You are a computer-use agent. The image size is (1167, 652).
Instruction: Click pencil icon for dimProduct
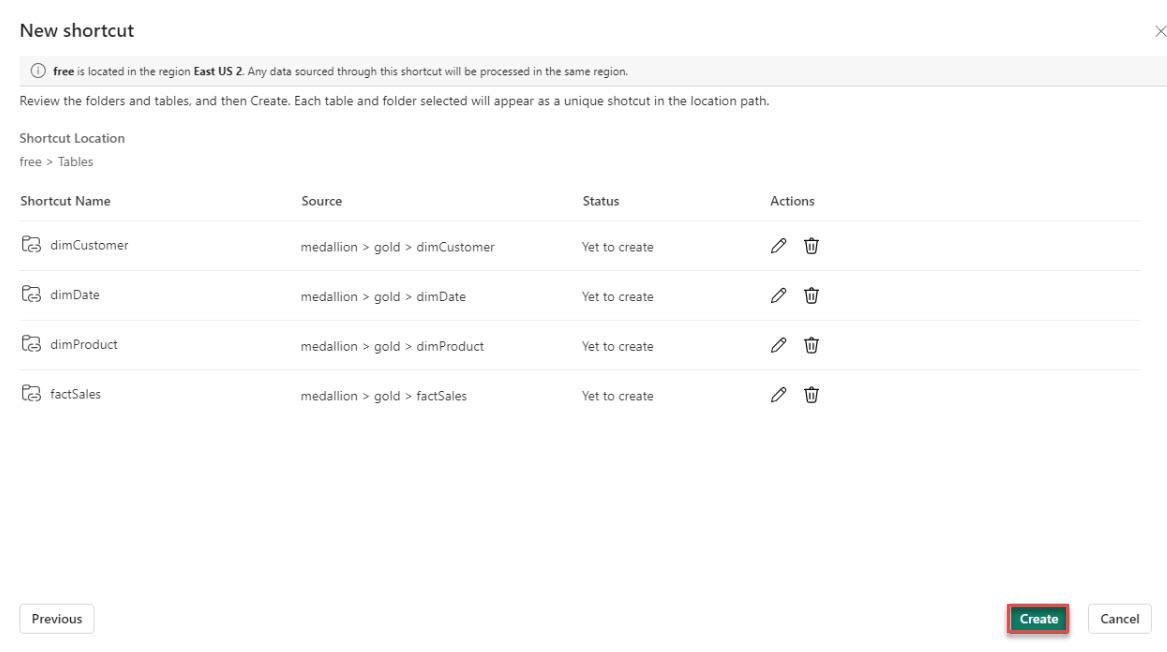(x=780, y=346)
